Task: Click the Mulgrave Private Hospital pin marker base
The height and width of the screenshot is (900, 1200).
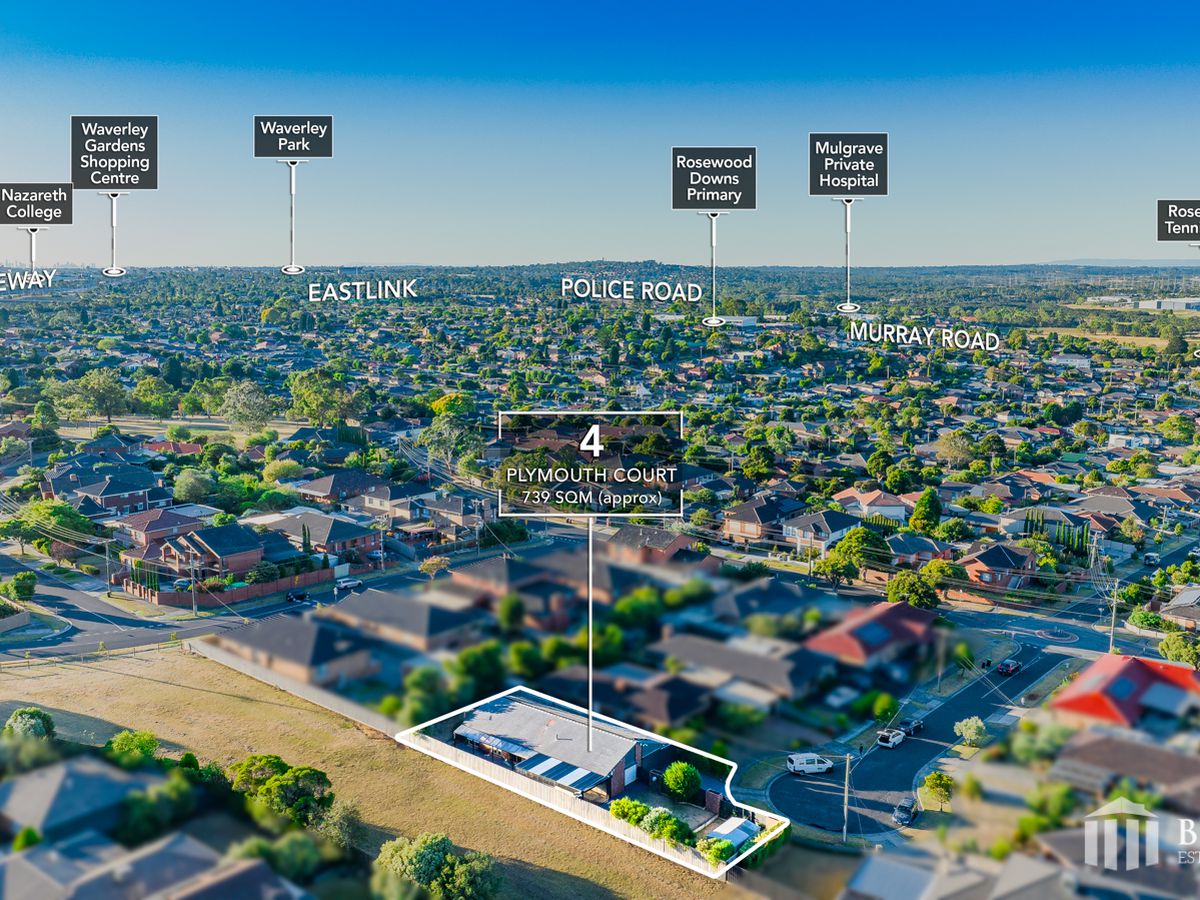Action: [x=847, y=307]
